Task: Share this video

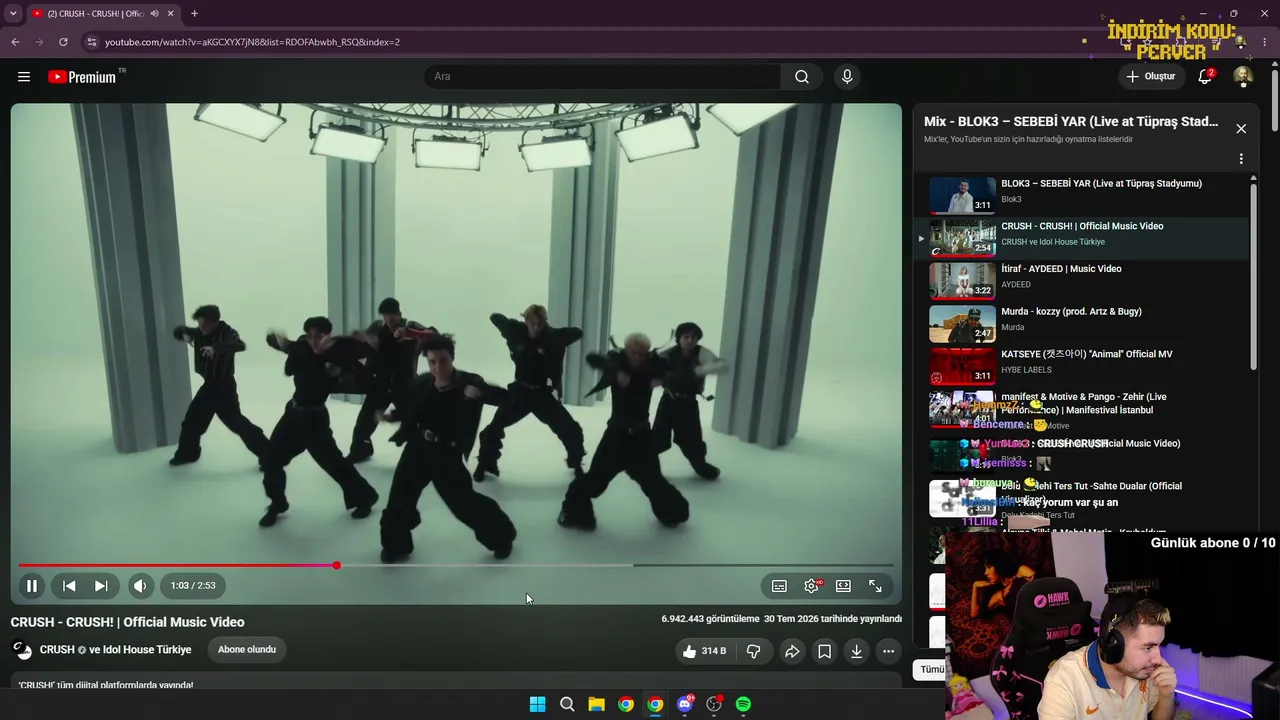Action: 792,651
